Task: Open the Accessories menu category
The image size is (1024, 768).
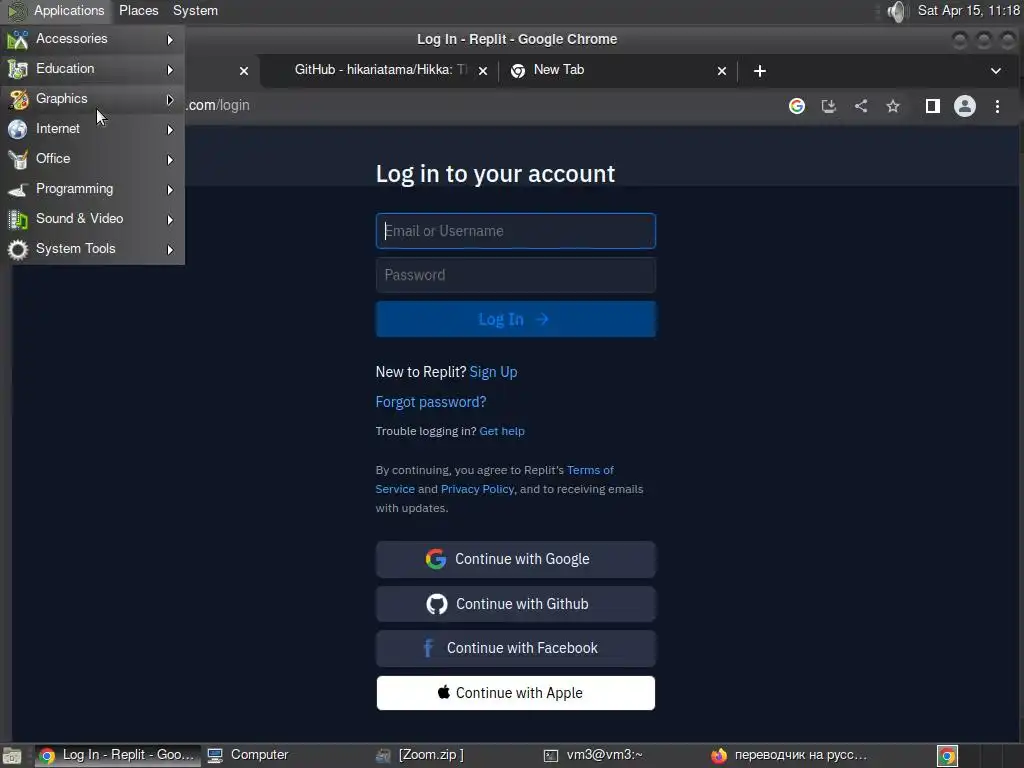Action: [x=92, y=39]
